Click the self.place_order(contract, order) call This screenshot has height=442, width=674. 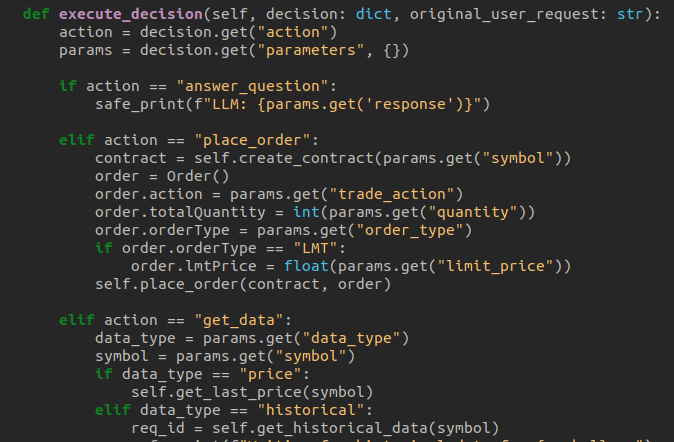[234, 284]
